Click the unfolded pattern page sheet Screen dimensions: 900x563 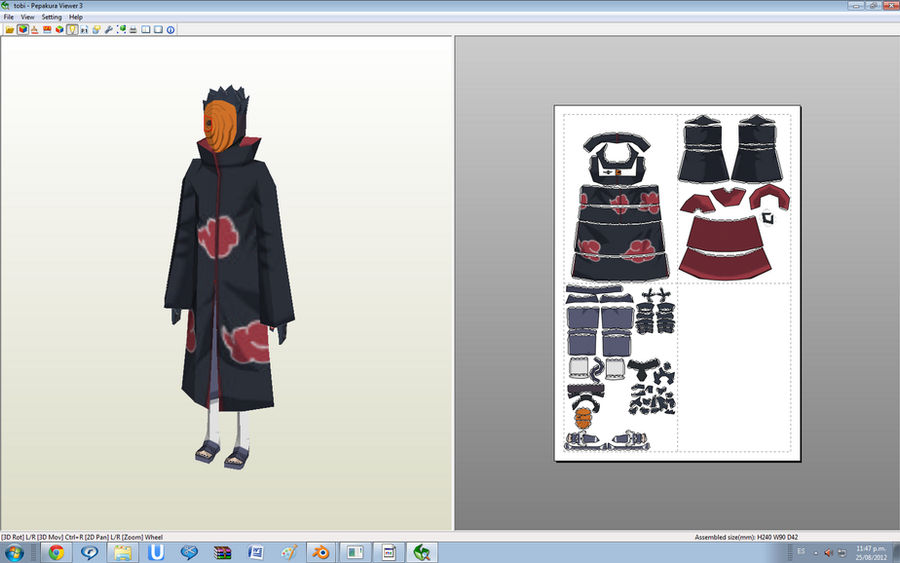(677, 283)
